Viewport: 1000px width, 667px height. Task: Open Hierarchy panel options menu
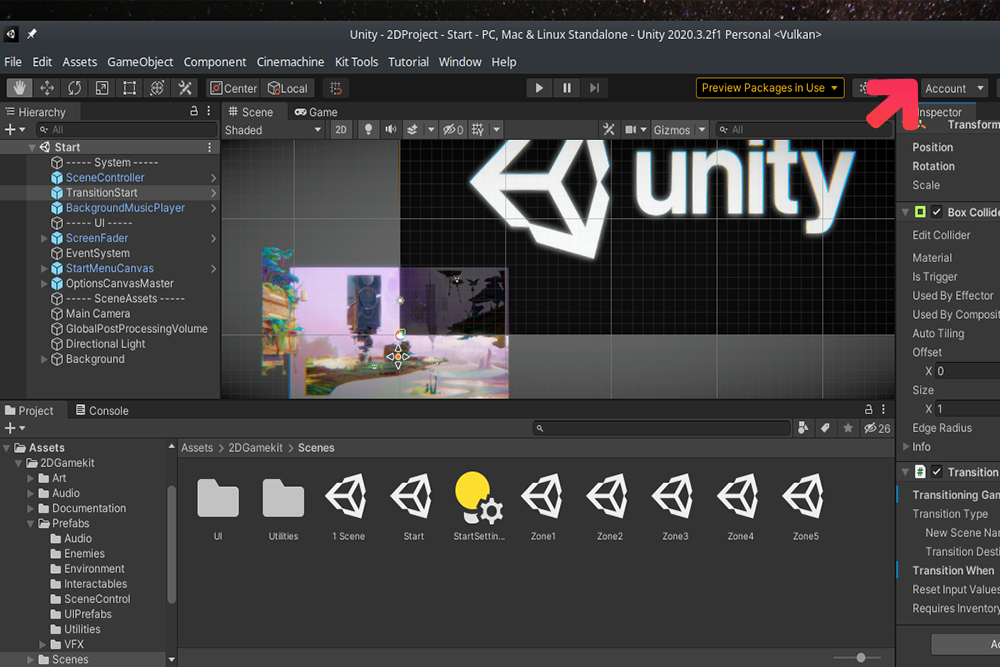click(209, 111)
